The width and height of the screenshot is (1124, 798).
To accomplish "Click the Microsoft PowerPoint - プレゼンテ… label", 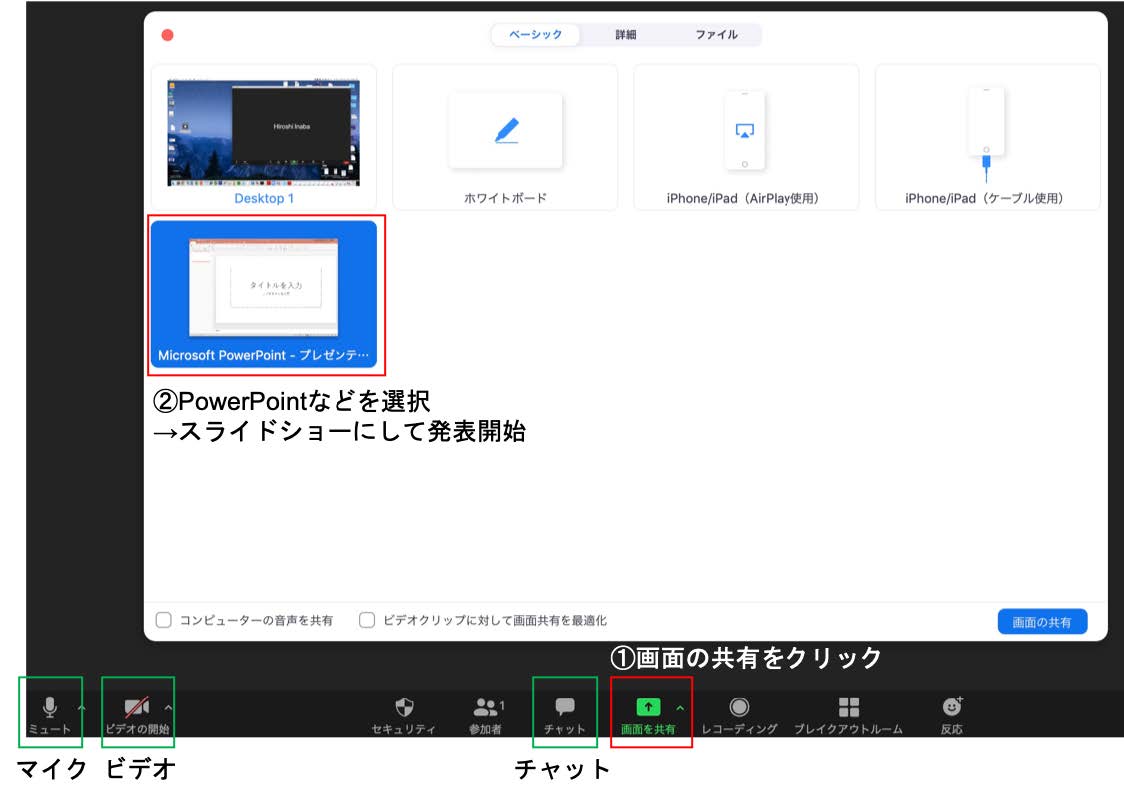I will [263, 355].
